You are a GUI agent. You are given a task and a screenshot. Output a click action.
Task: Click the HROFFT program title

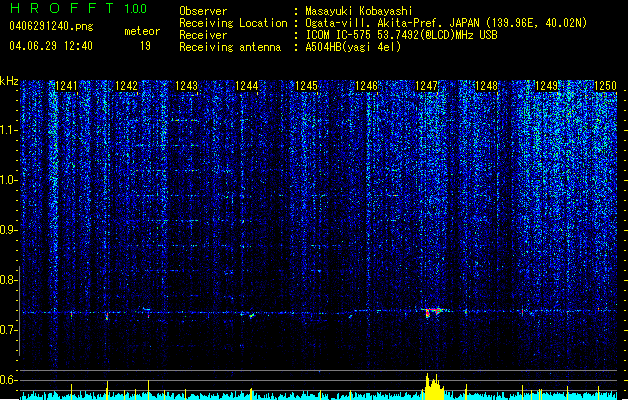pos(62,8)
